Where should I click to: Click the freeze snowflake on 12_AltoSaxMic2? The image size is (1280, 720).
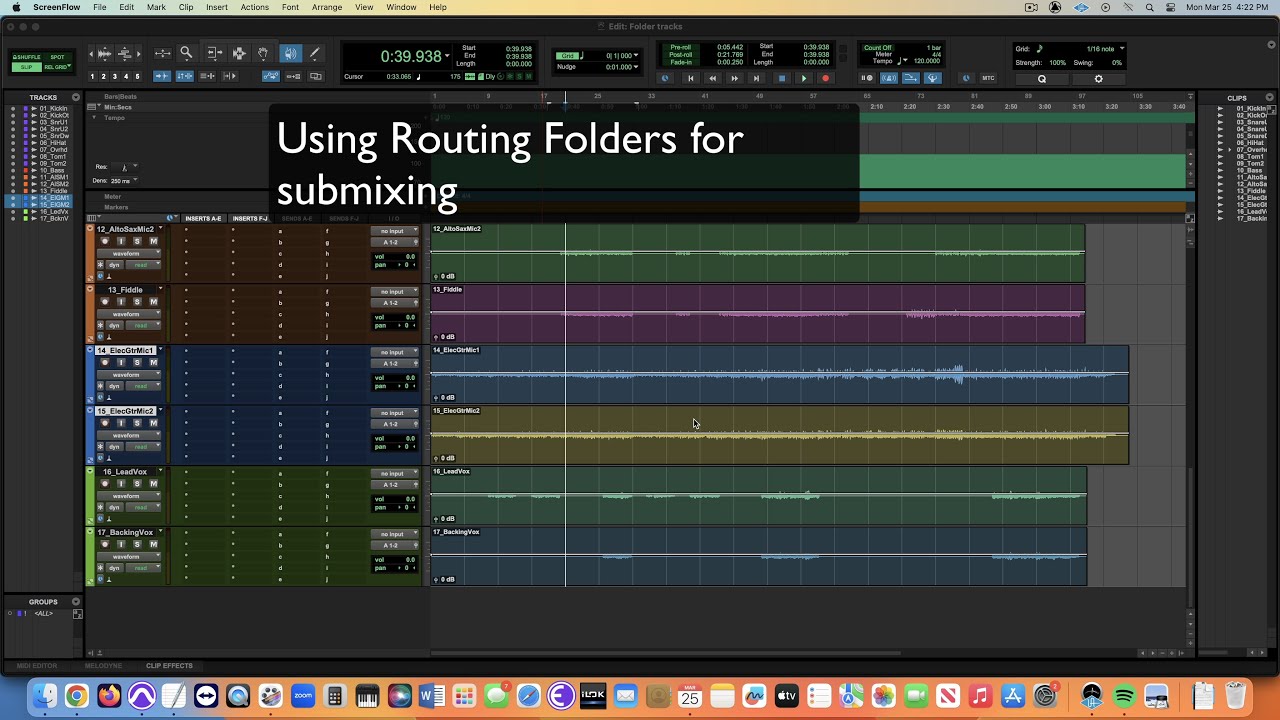[100, 265]
